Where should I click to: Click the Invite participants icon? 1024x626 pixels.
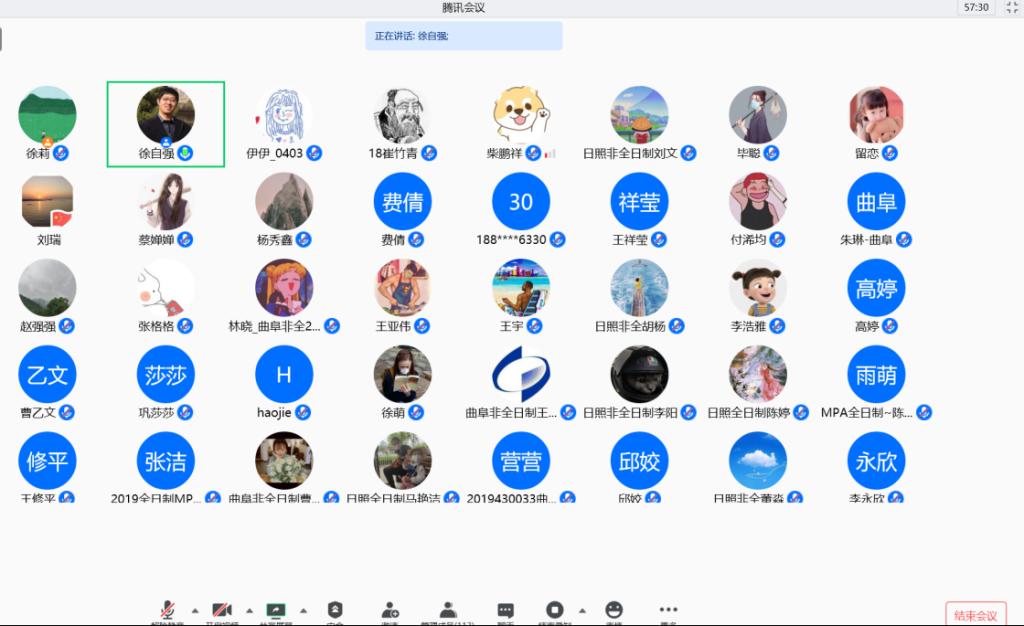[x=390, y=610]
